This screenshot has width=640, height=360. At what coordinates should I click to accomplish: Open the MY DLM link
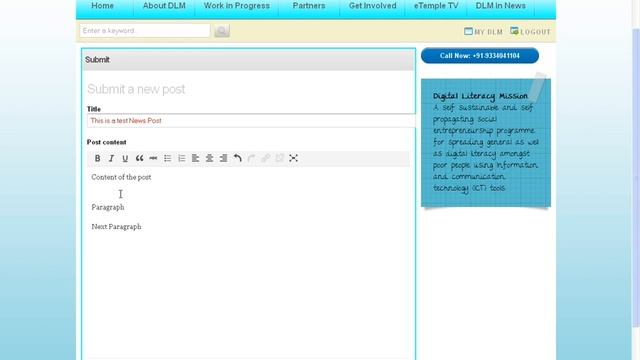pos(483,31)
